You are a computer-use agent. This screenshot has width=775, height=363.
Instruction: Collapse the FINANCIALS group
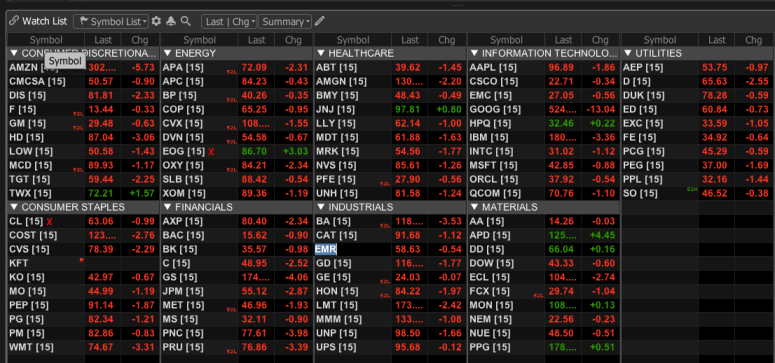click(167, 207)
